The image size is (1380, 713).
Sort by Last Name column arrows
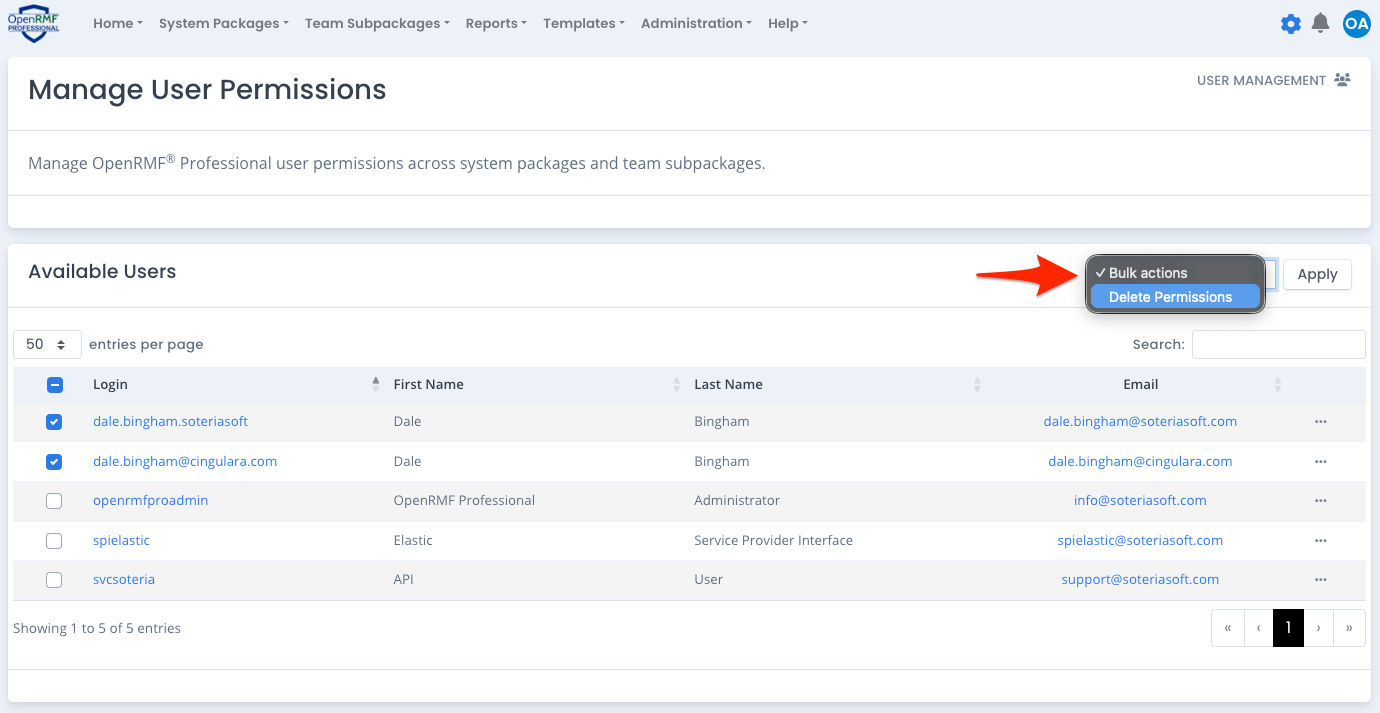click(x=977, y=384)
